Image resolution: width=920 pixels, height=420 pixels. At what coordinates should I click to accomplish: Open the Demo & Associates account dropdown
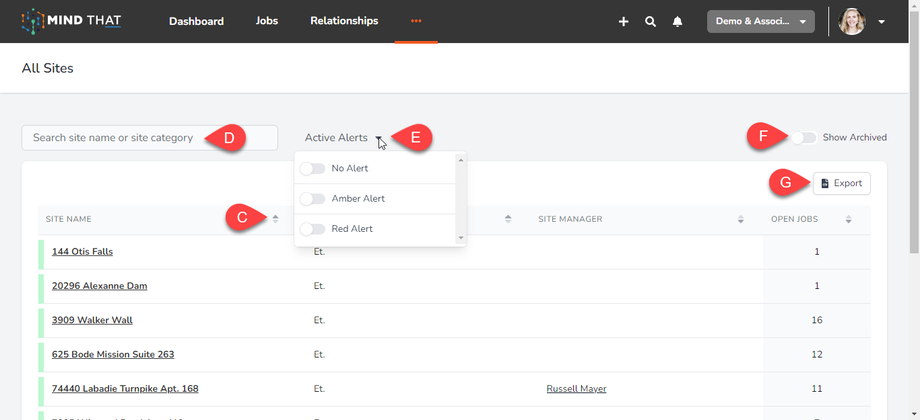click(760, 21)
